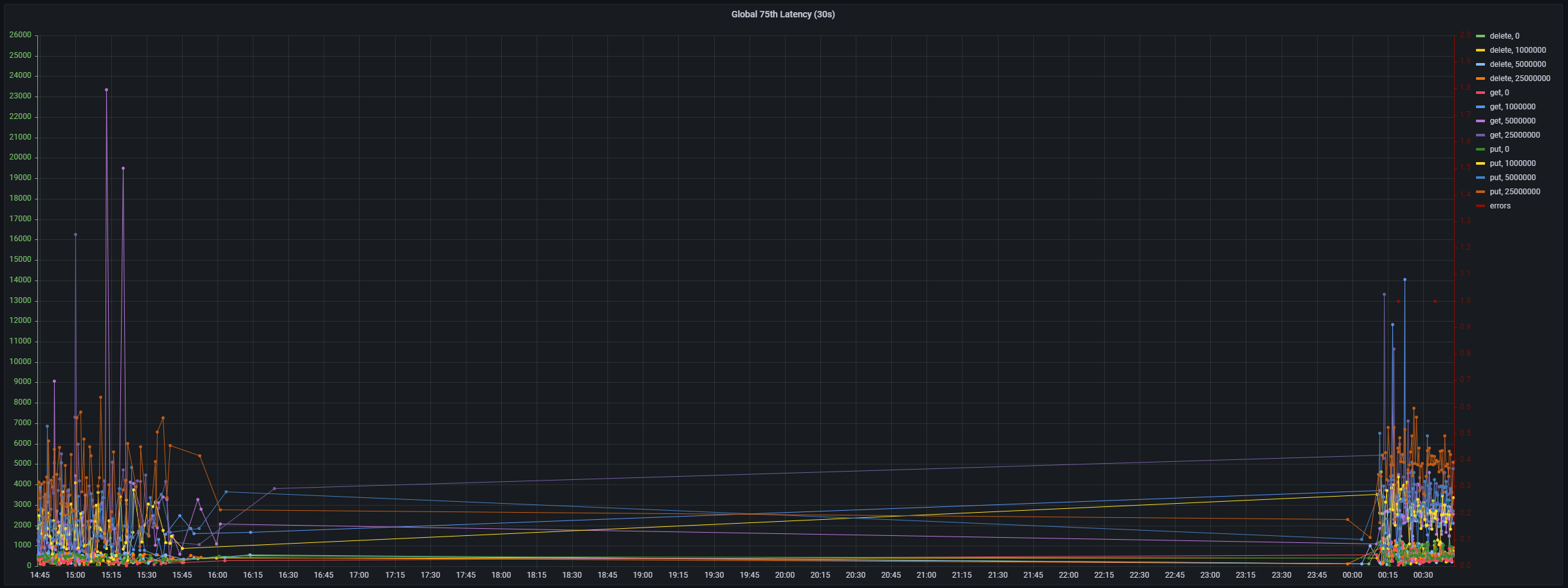Toggle the 'delete, 1000000' legend label

point(1517,50)
